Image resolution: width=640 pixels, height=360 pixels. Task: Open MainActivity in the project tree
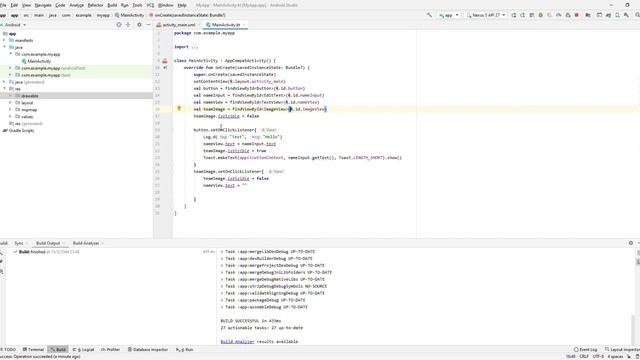click(39, 61)
